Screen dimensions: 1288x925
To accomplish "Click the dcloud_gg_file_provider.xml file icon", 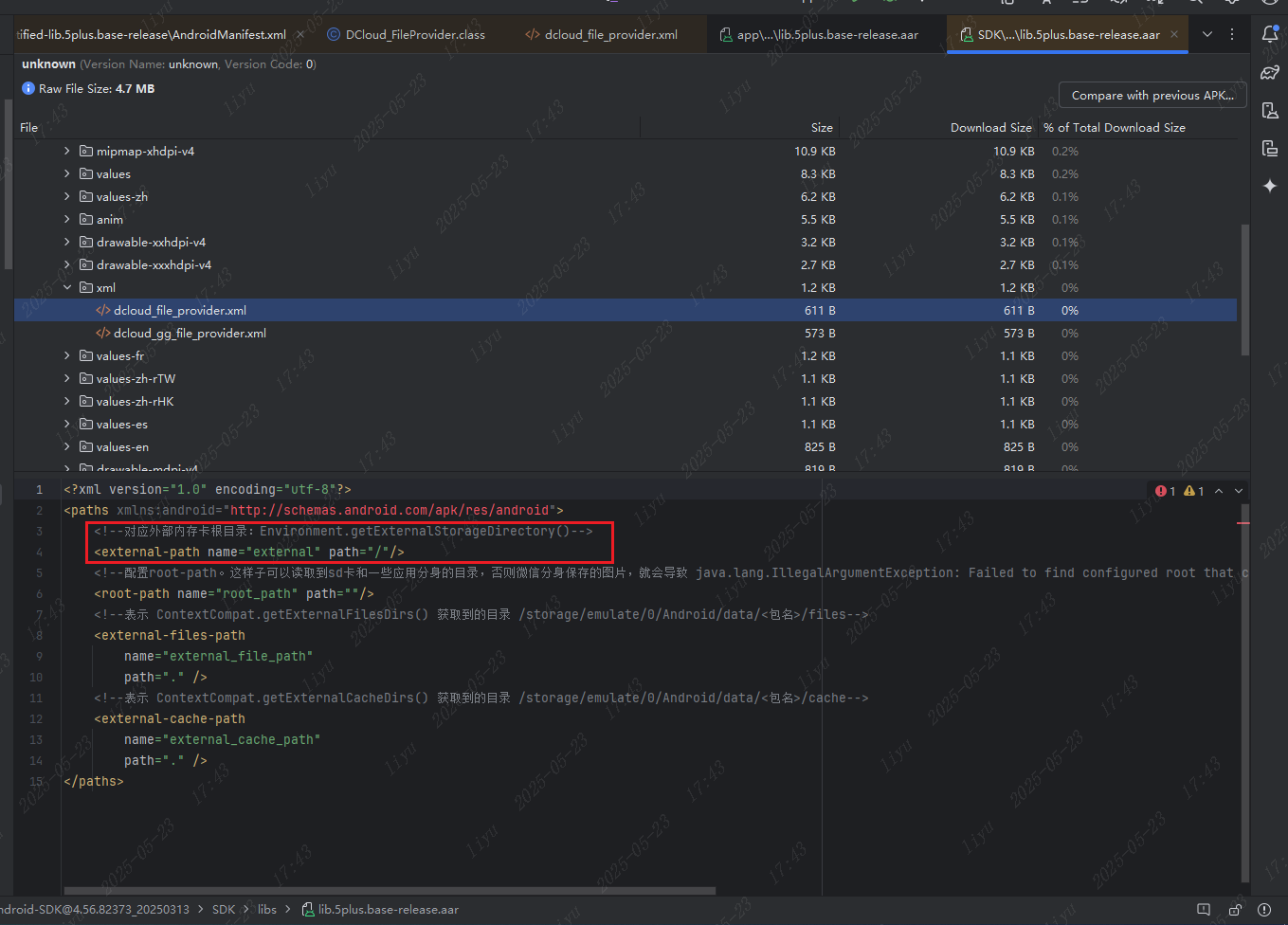I will pyautogui.click(x=102, y=334).
